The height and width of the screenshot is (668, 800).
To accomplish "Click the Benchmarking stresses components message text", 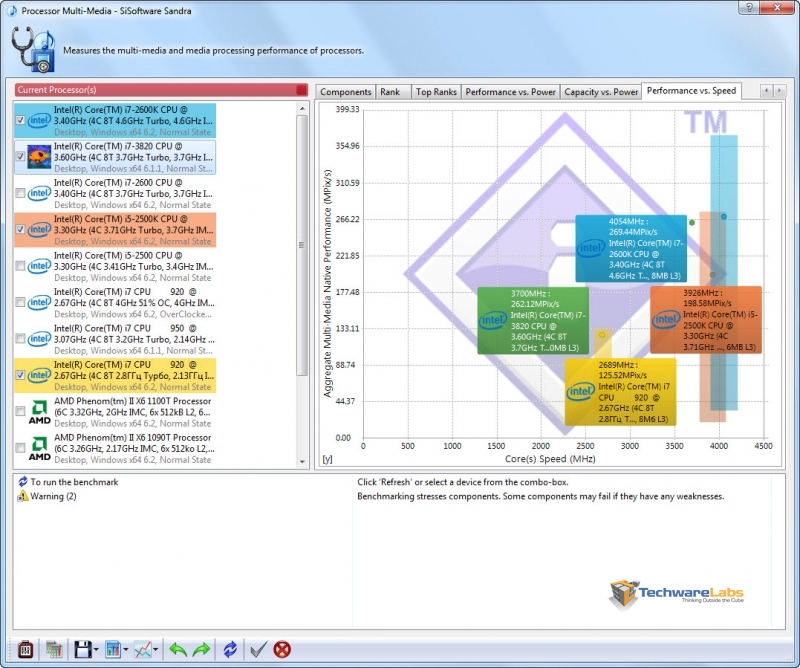I will pos(540,496).
